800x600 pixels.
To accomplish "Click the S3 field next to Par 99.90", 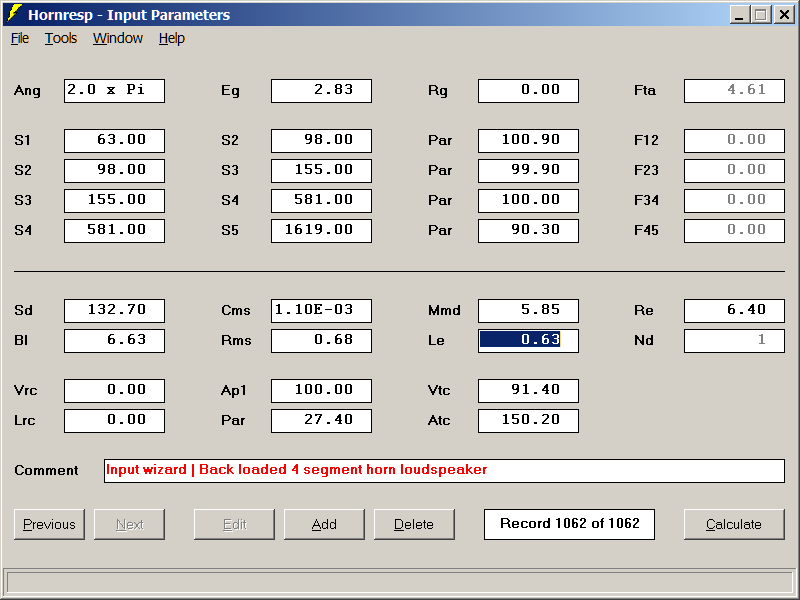I will click(x=321, y=171).
